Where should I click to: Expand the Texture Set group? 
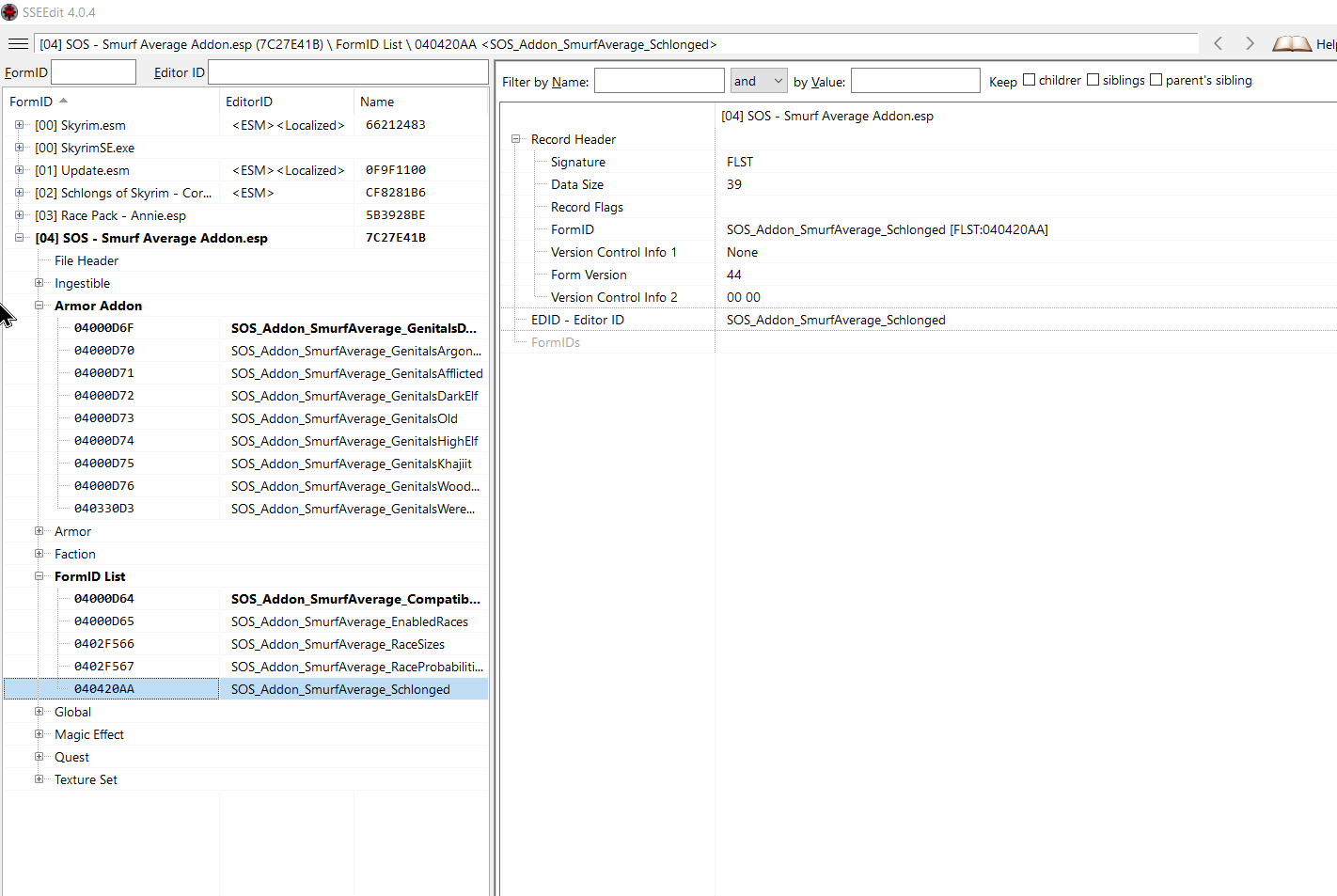coord(39,778)
